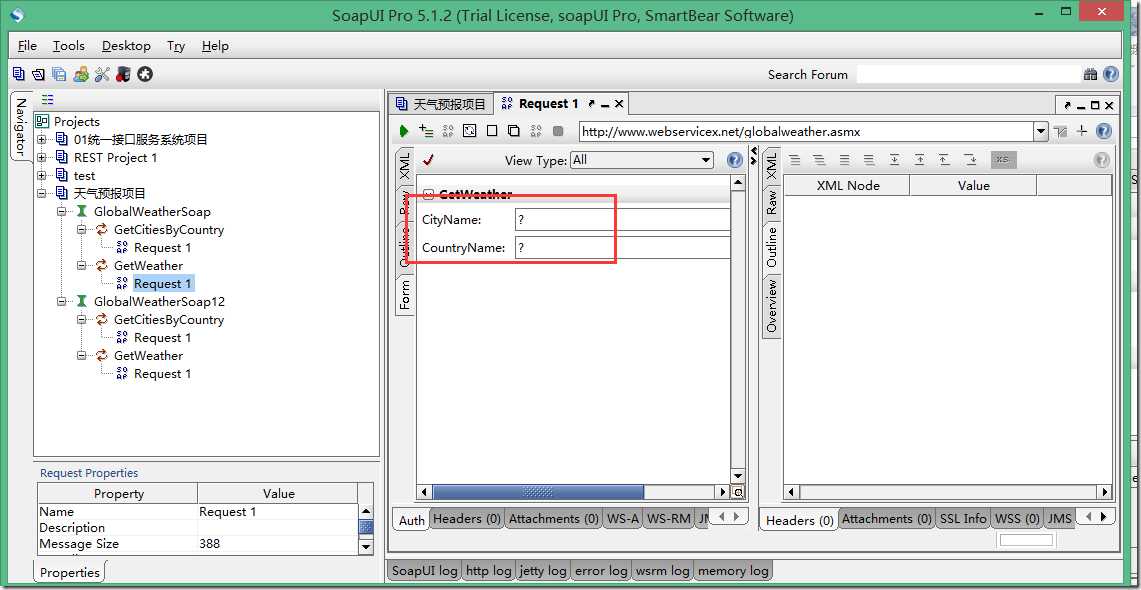Open the http log tab
The height and width of the screenshot is (590, 1141).
pyautogui.click(x=488, y=570)
